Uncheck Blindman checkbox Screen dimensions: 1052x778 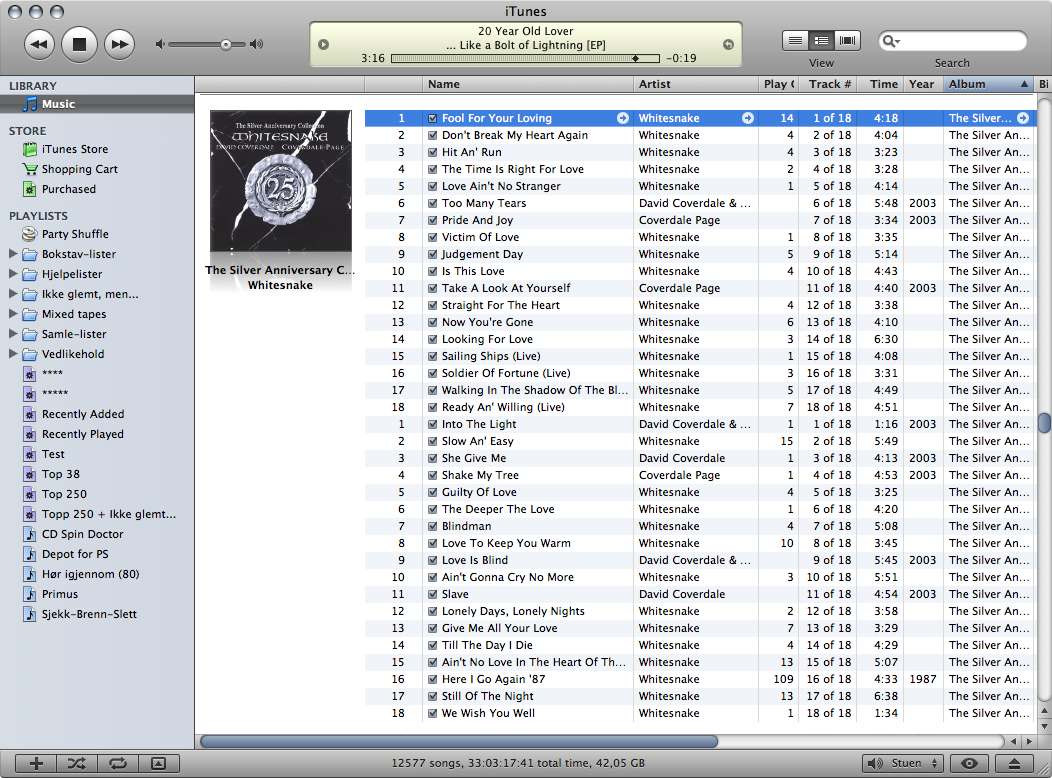point(433,526)
